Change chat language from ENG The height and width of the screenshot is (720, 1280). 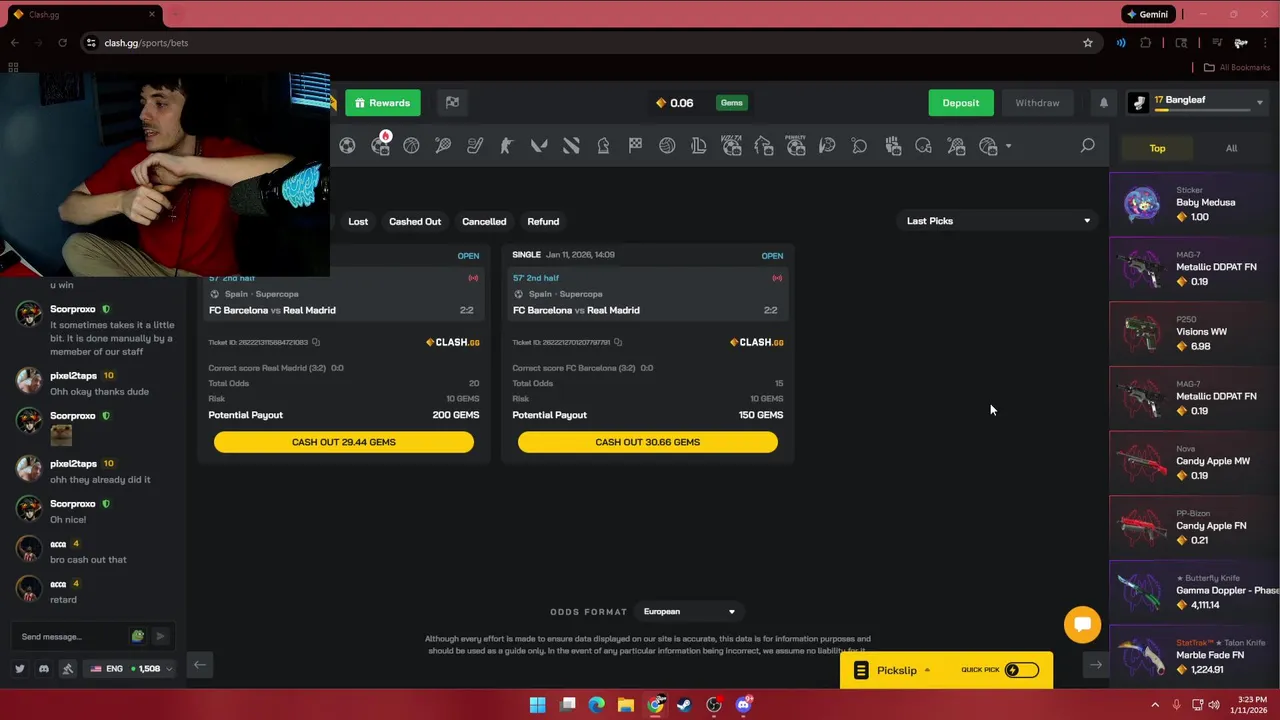point(131,668)
